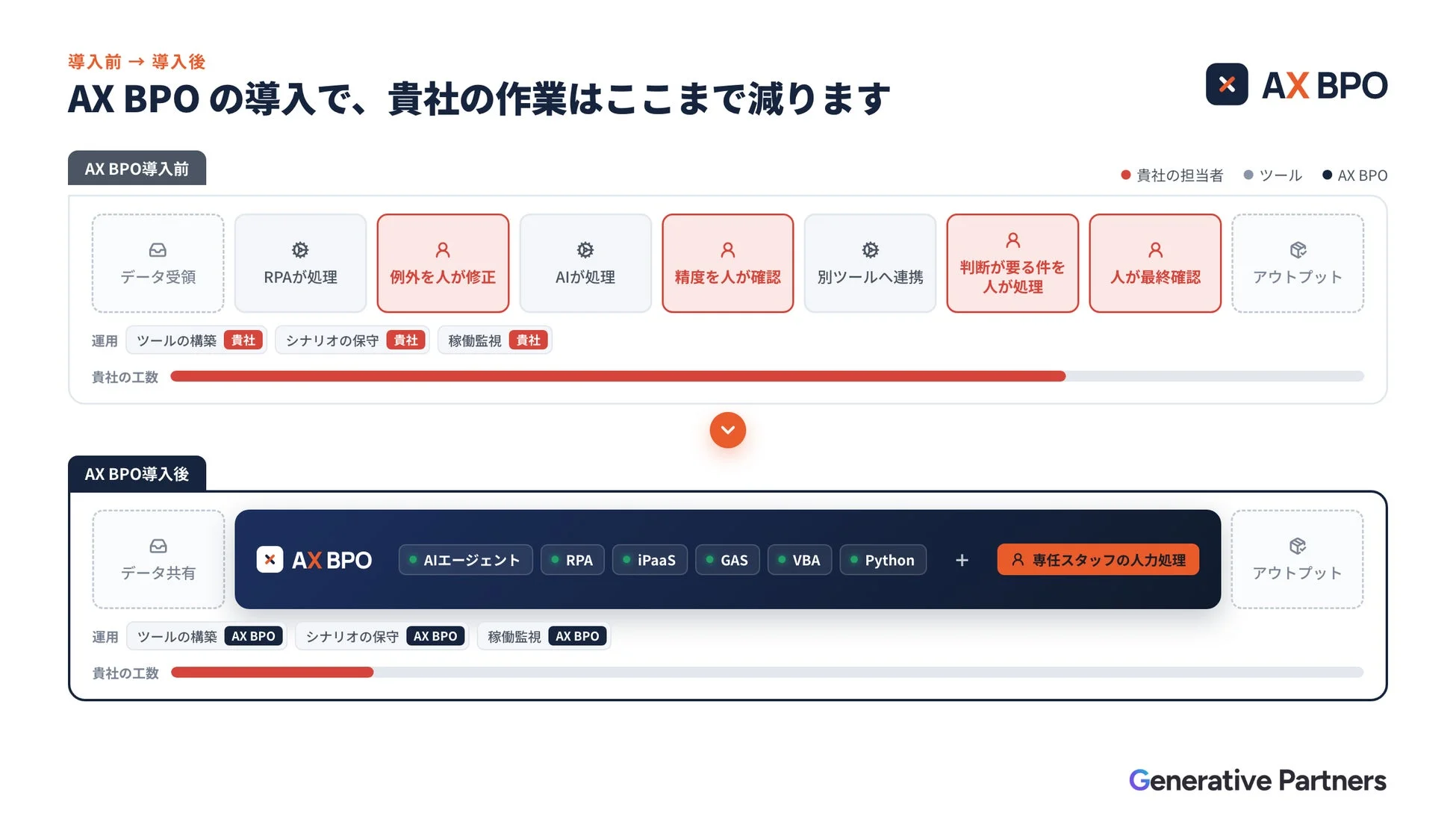The image size is (1456, 819).
Task: Click the AX BPO logo icon in top-right header
Action: coord(1227,84)
